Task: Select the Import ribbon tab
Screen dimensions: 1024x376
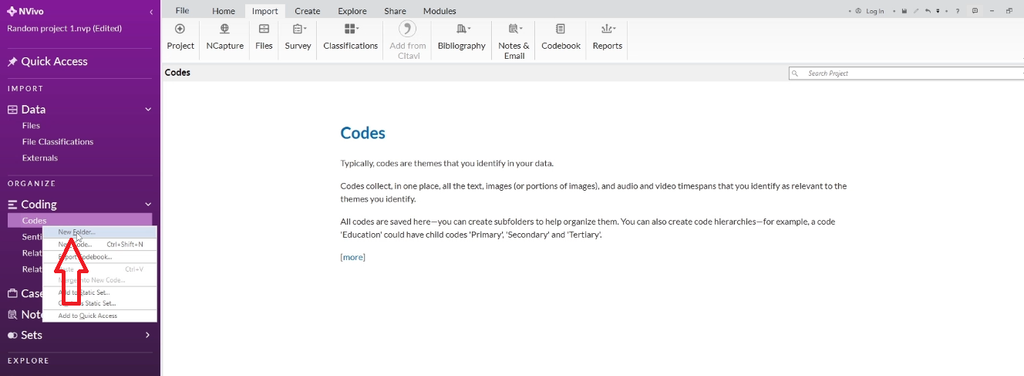Action: click(264, 11)
